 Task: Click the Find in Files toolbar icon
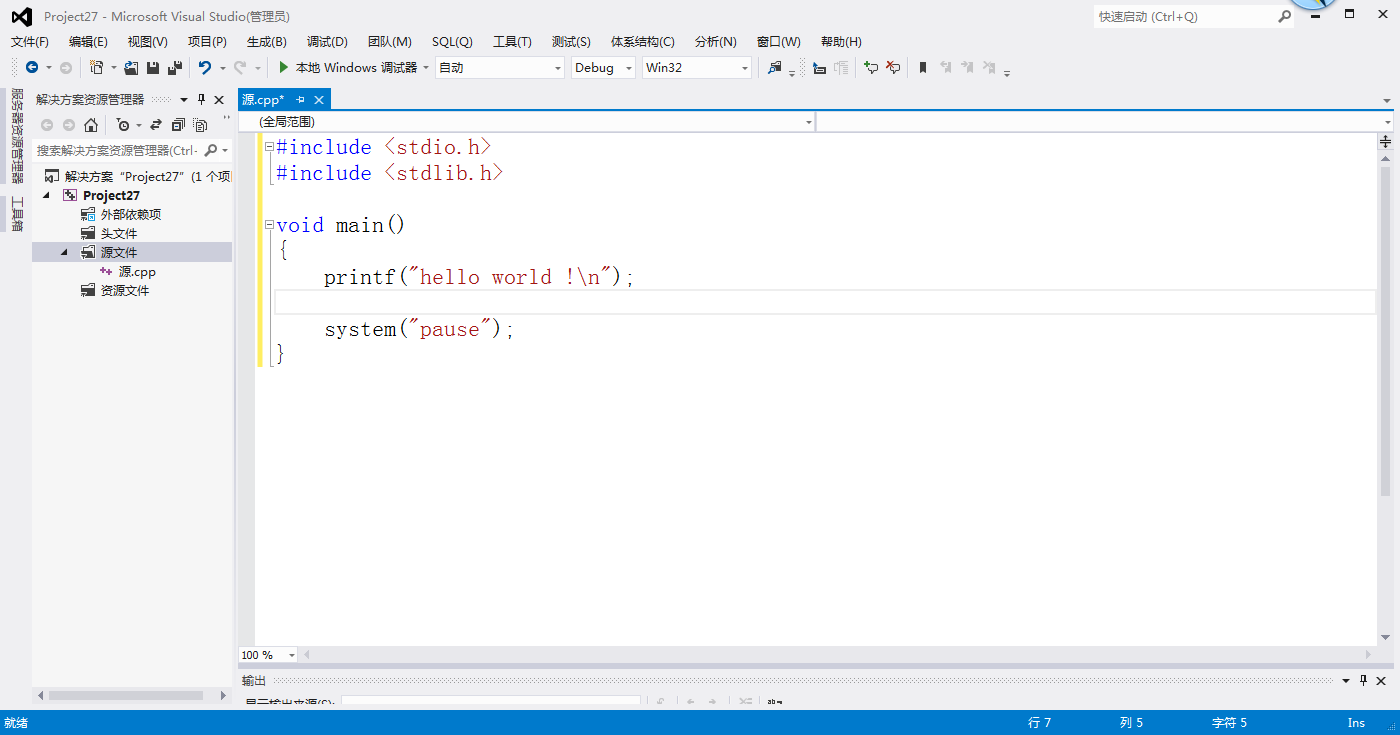pos(774,67)
